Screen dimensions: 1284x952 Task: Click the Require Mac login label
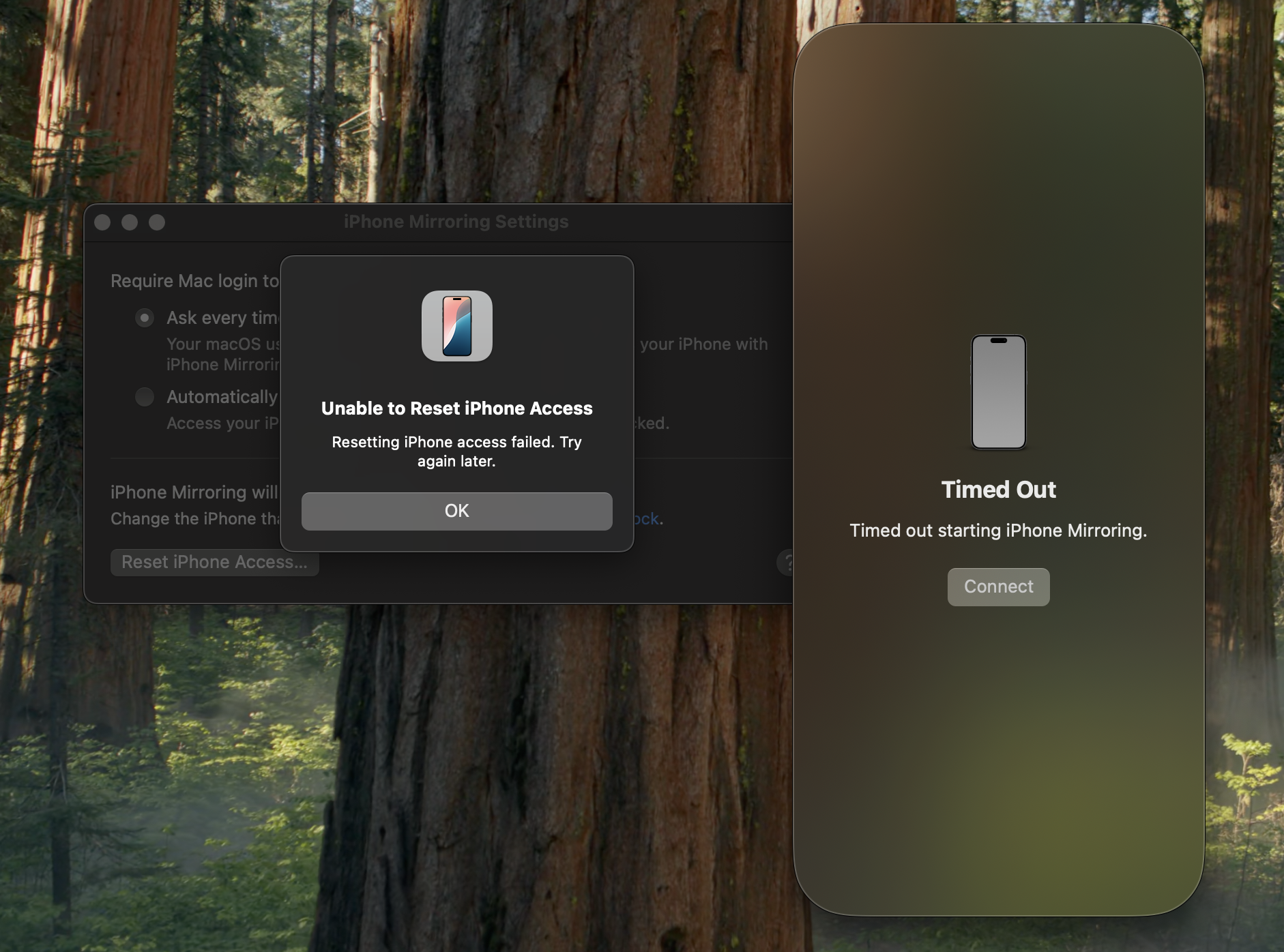click(x=195, y=281)
